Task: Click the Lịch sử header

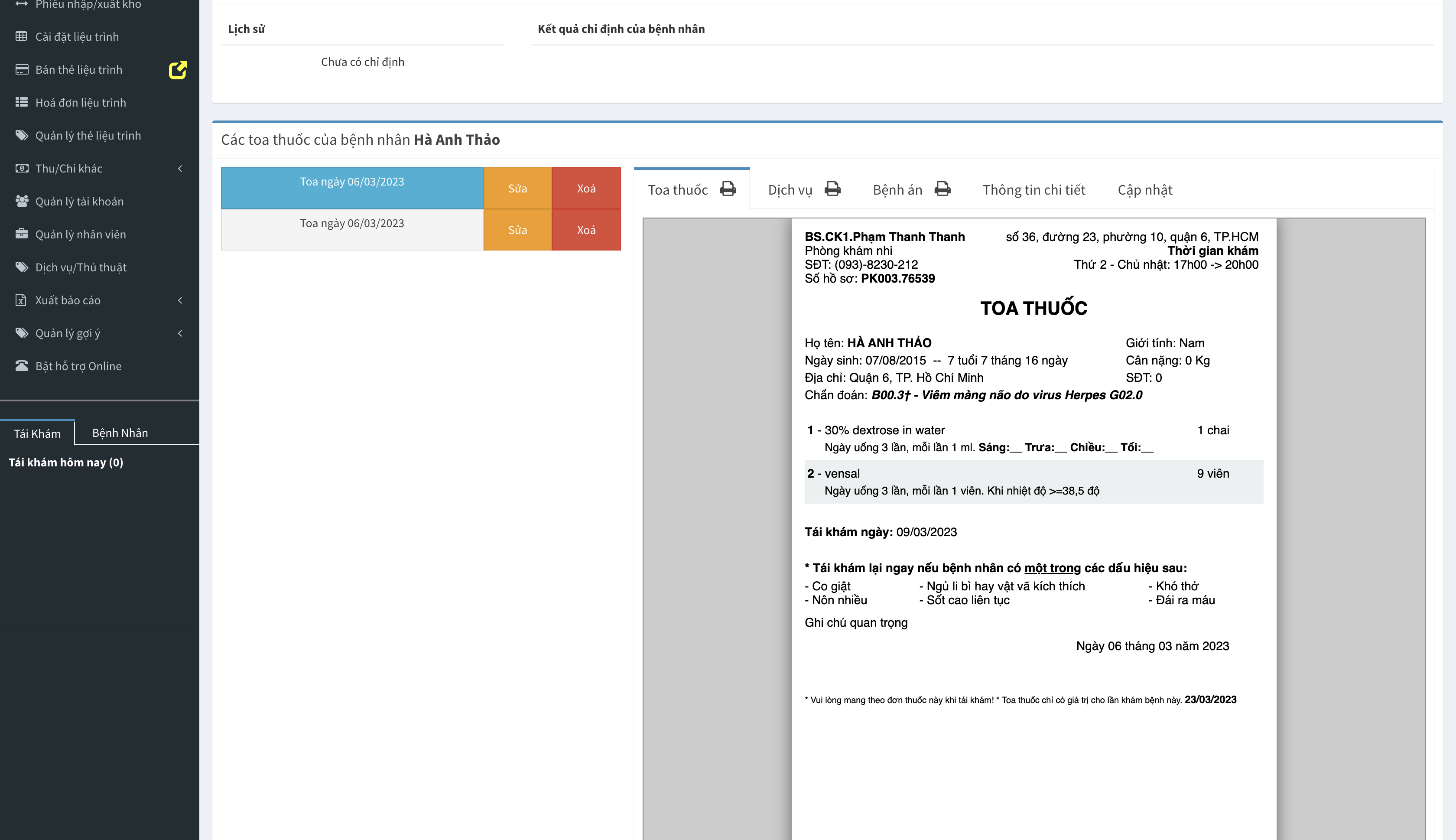Action: (x=246, y=29)
